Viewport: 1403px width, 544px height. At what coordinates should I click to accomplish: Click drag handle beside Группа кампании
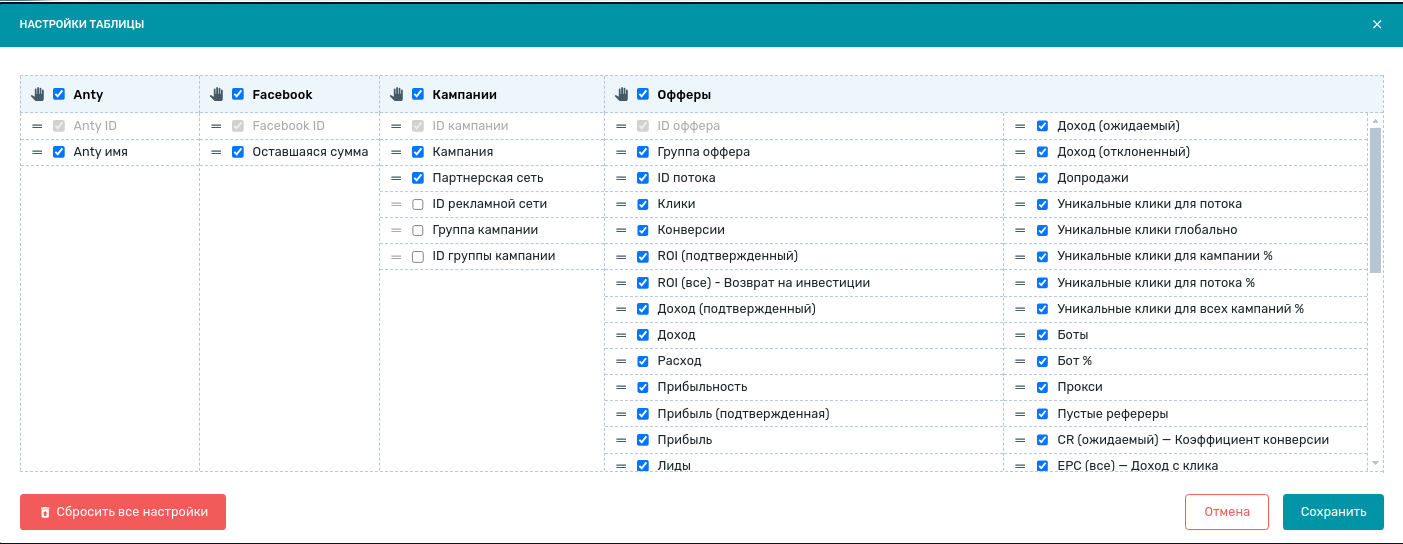tap(396, 230)
